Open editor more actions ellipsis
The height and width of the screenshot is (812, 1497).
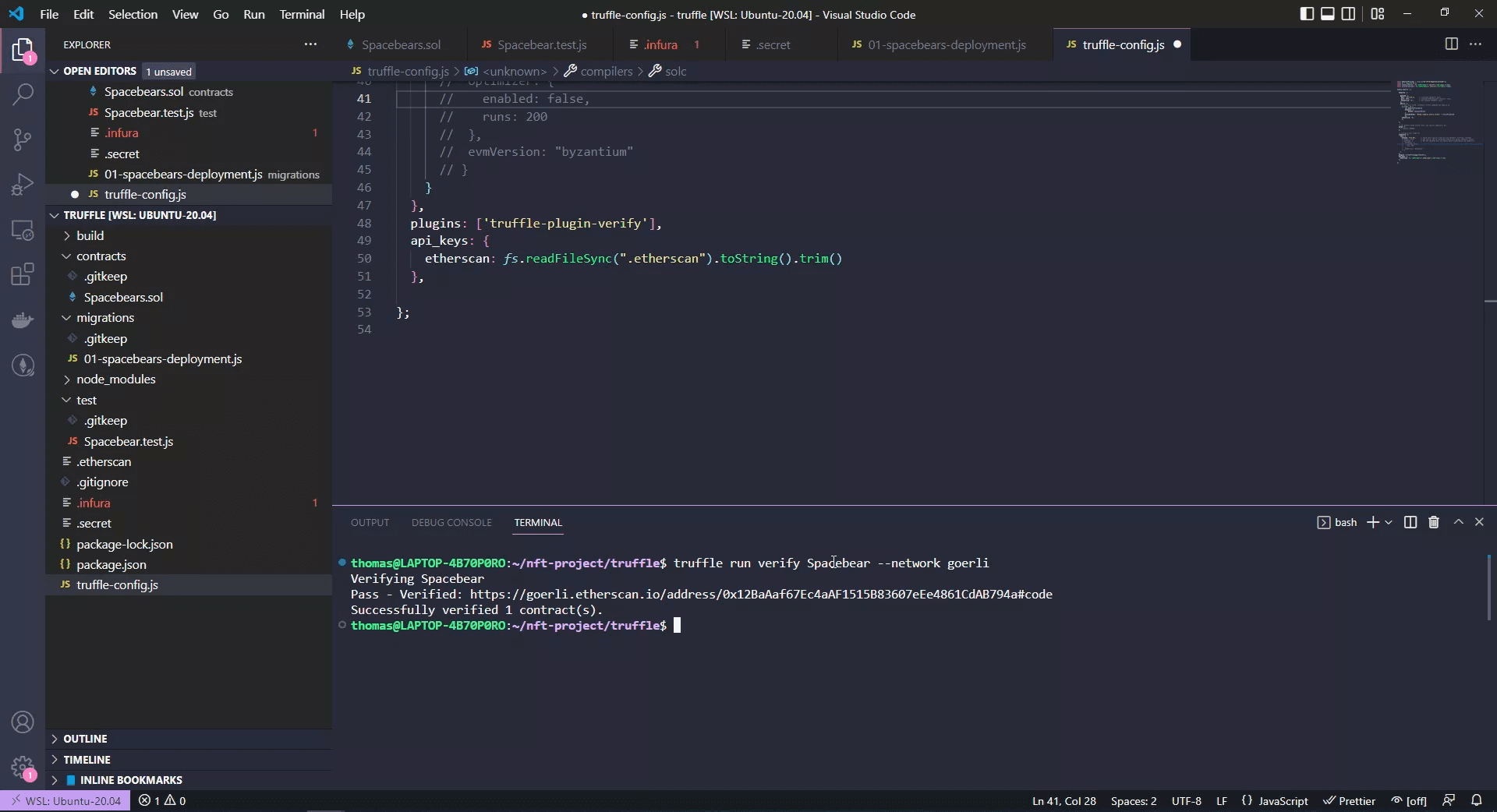1475,44
